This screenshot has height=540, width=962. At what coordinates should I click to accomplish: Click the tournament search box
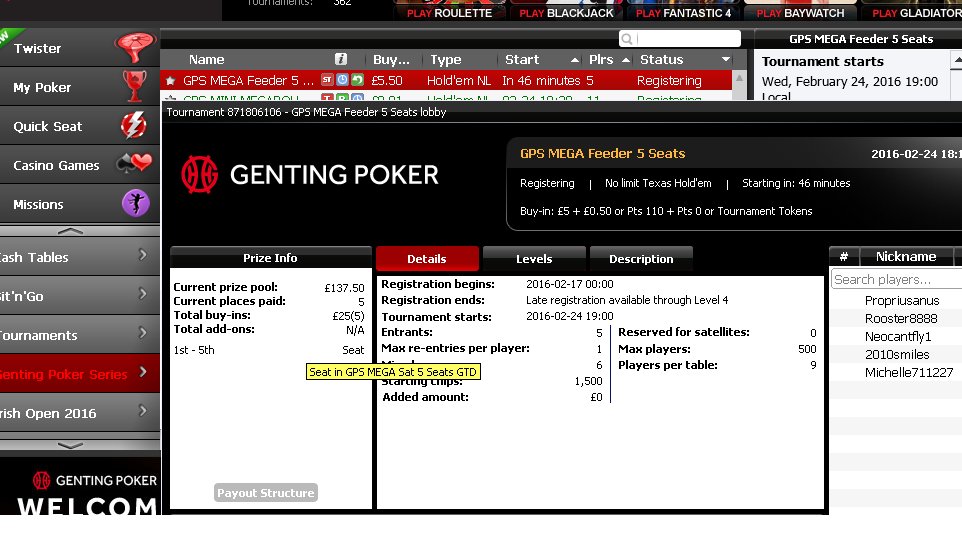pos(680,39)
